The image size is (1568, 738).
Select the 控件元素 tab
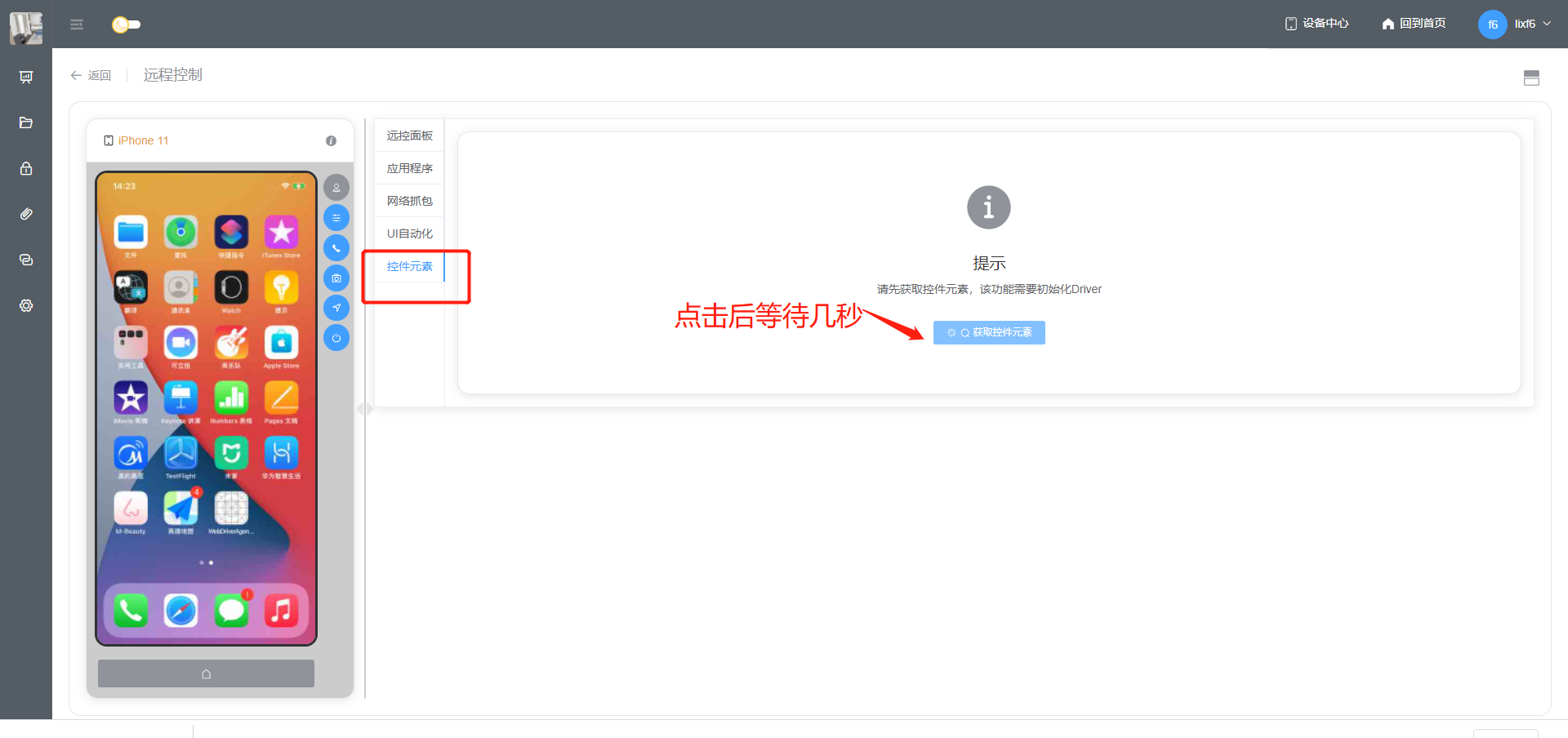(409, 266)
